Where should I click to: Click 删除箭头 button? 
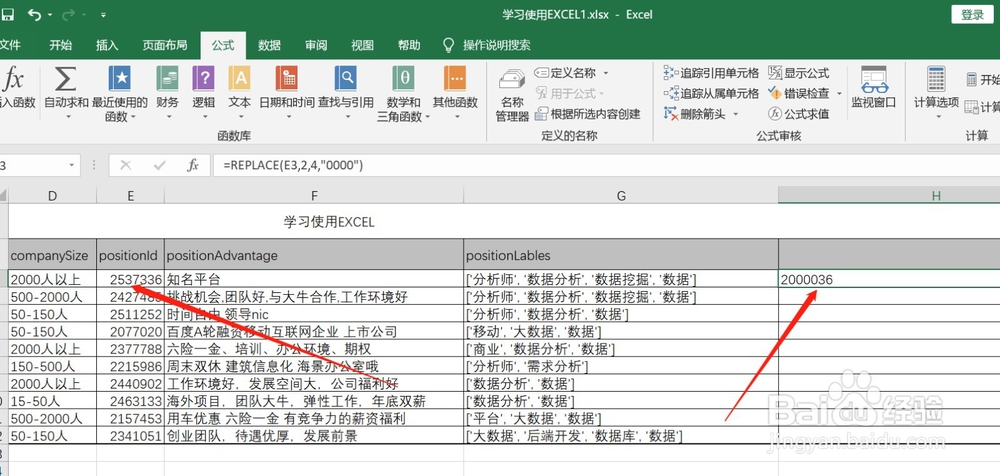[x=694, y=114]
